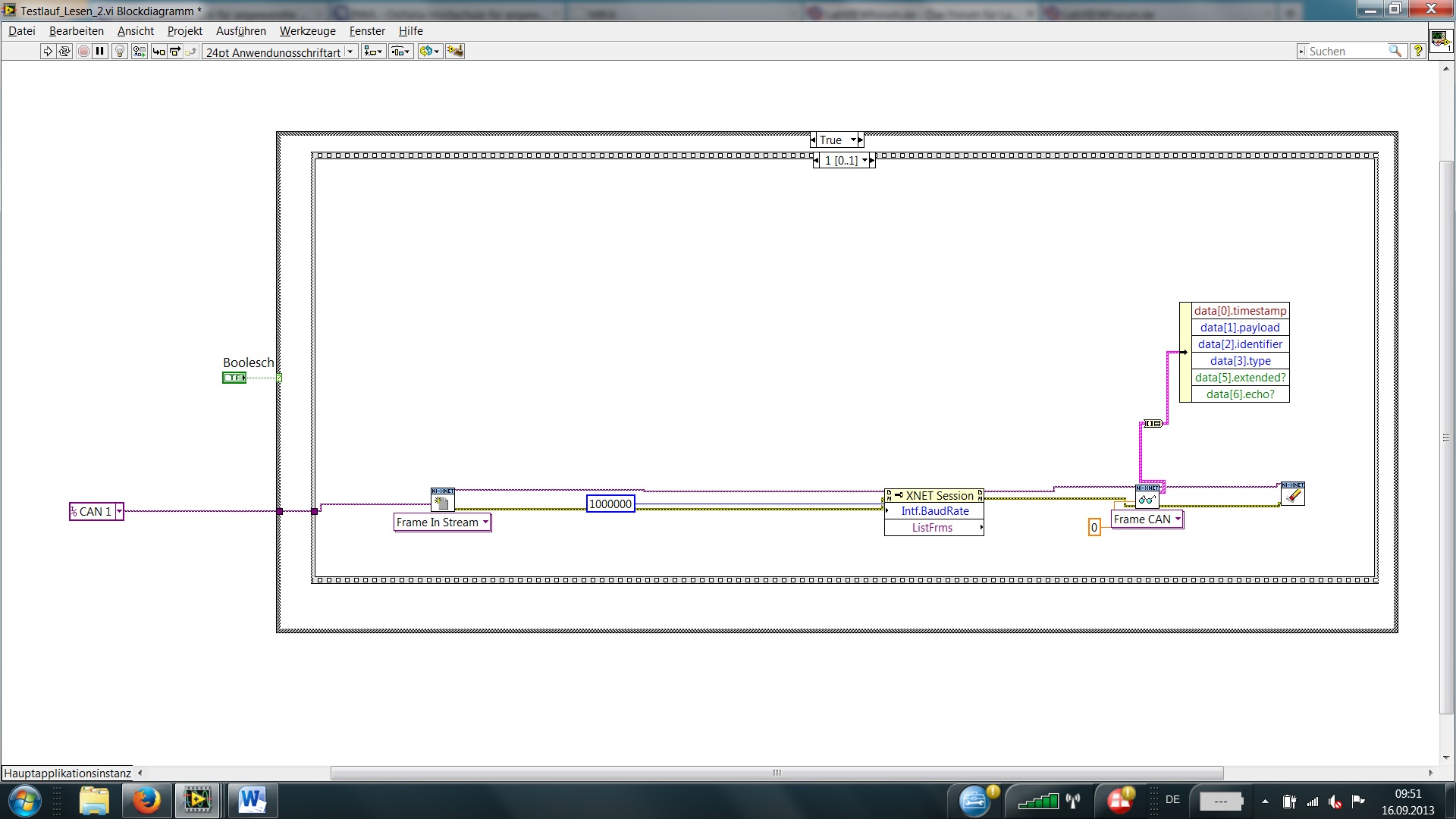
Task: Toggle the Boolesch boolean control terminal
Action: (x=234, y=378)
